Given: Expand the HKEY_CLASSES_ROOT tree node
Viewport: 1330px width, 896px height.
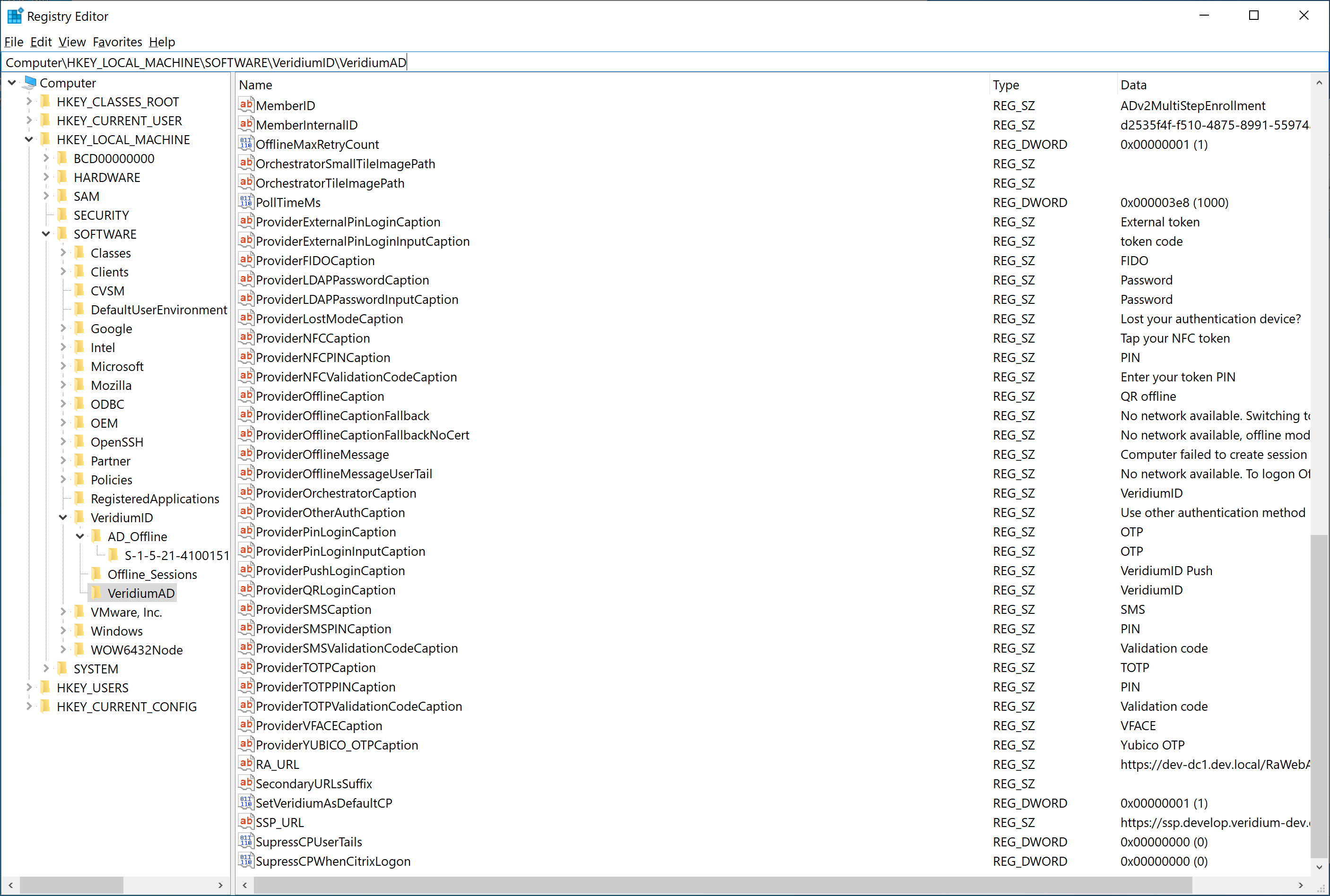Looking at the screenshot, I should [29, 102].
